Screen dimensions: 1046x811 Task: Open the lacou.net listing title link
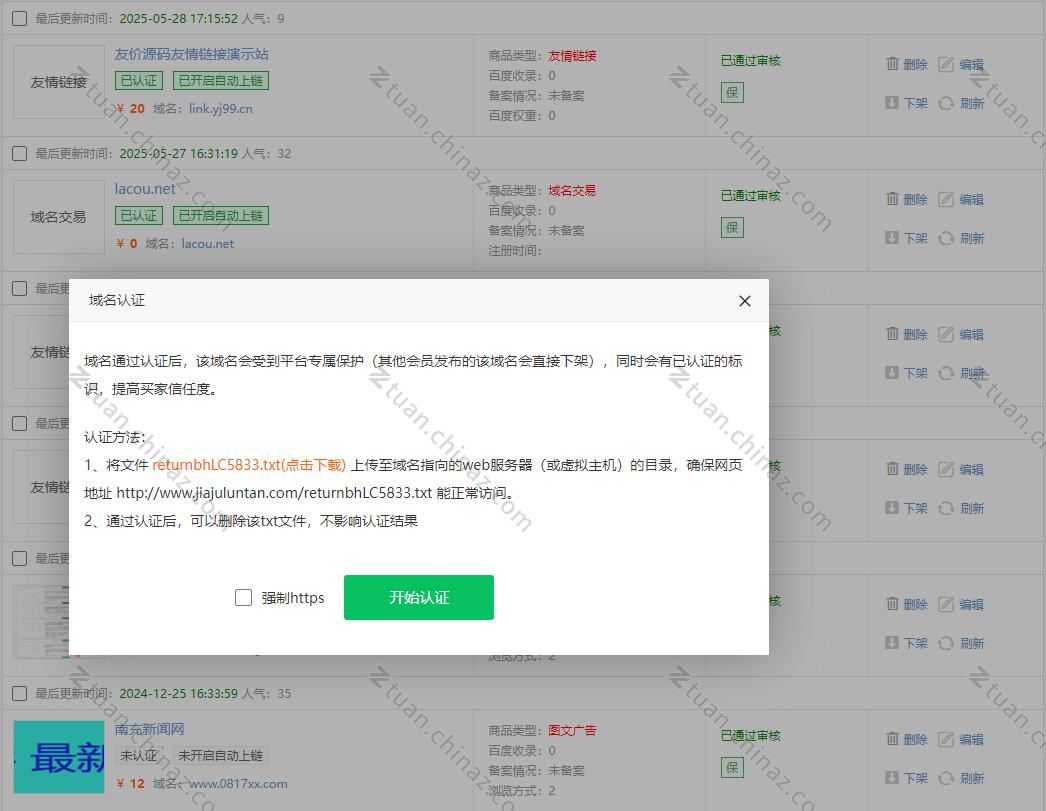pos(145,189)
